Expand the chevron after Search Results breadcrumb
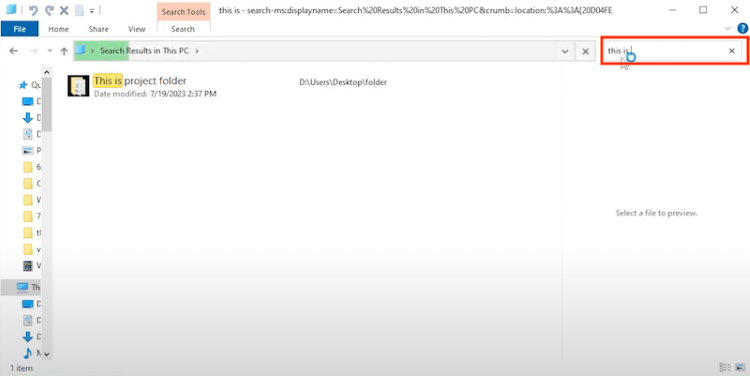 (197, 51)
